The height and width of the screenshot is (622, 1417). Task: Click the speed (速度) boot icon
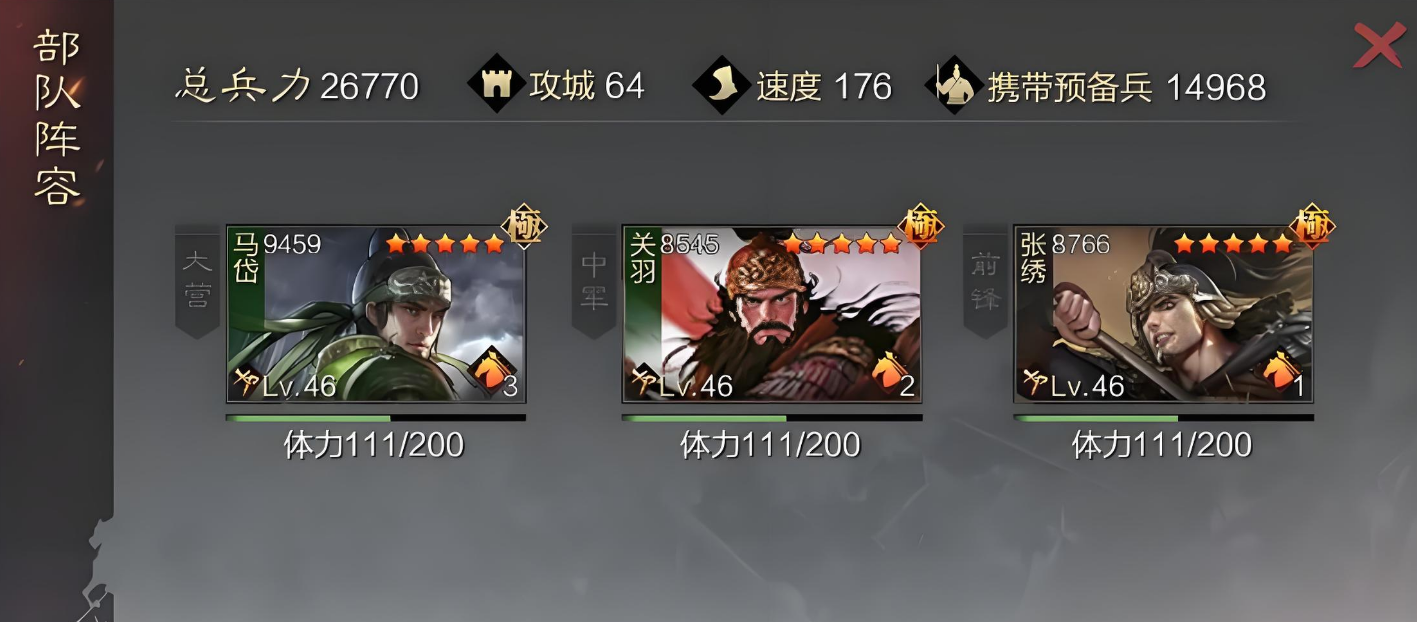coord(722,84)
